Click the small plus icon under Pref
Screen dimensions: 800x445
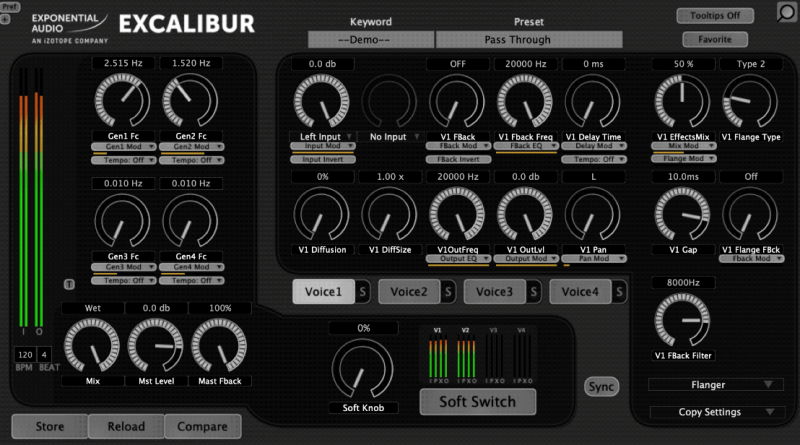pos(5,20)
